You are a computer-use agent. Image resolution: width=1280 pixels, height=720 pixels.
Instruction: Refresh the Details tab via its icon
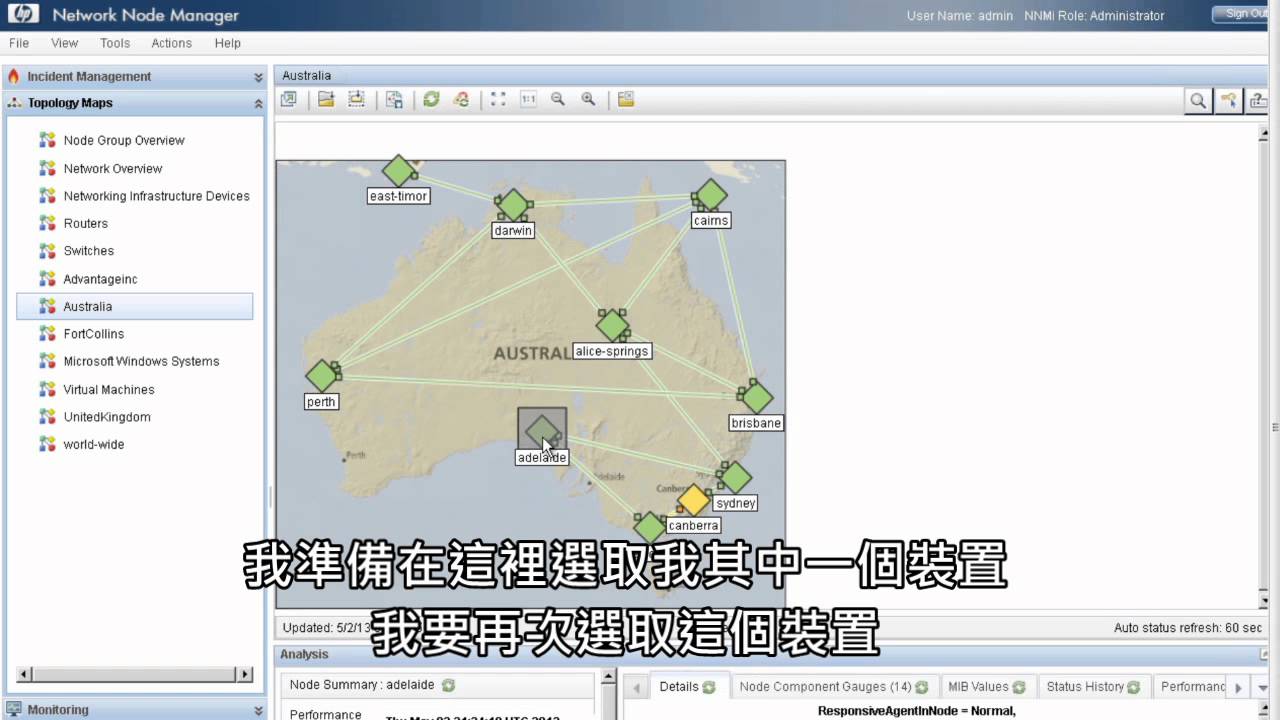(709, 687)
